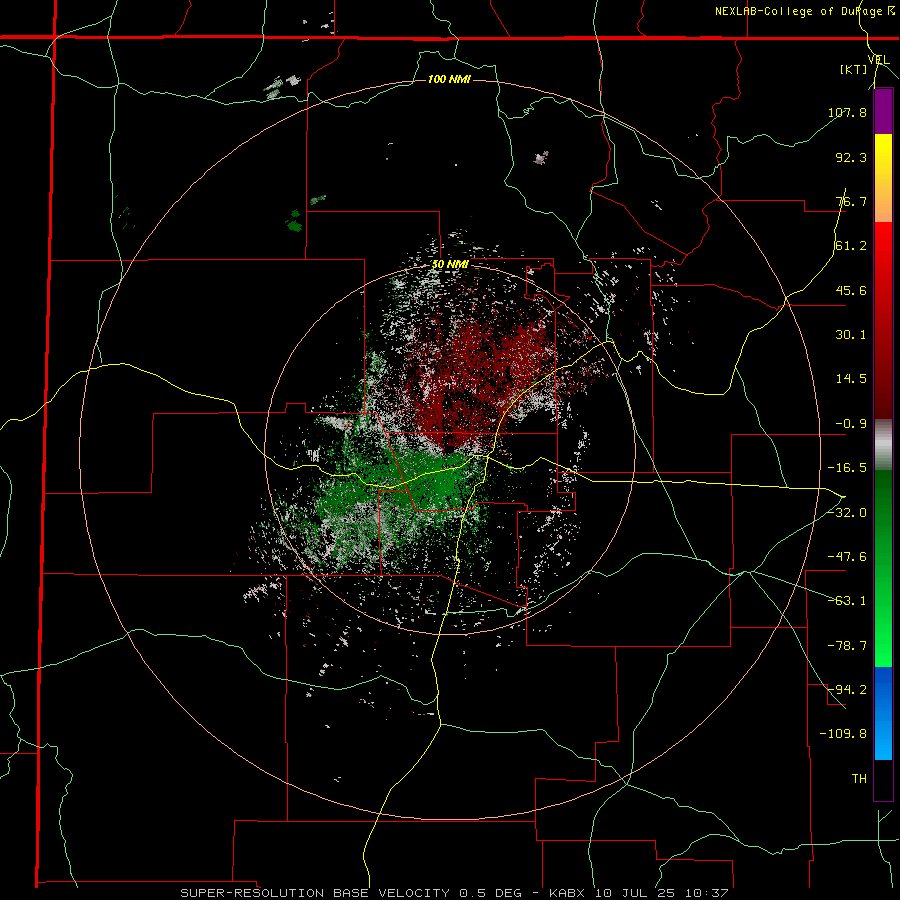Click the VEL legend title

point(879,59)
